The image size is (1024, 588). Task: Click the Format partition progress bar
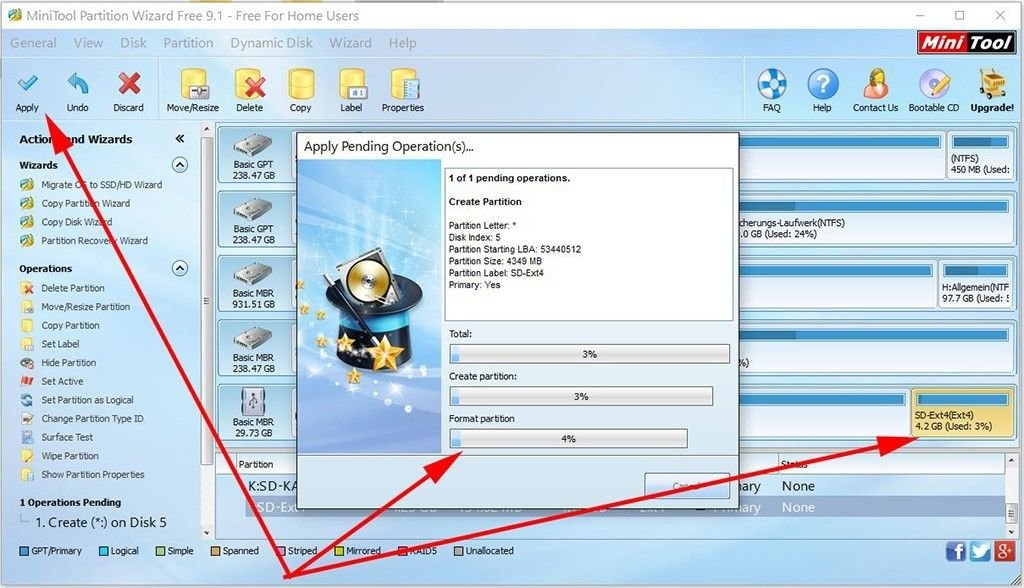coord(568,439)
